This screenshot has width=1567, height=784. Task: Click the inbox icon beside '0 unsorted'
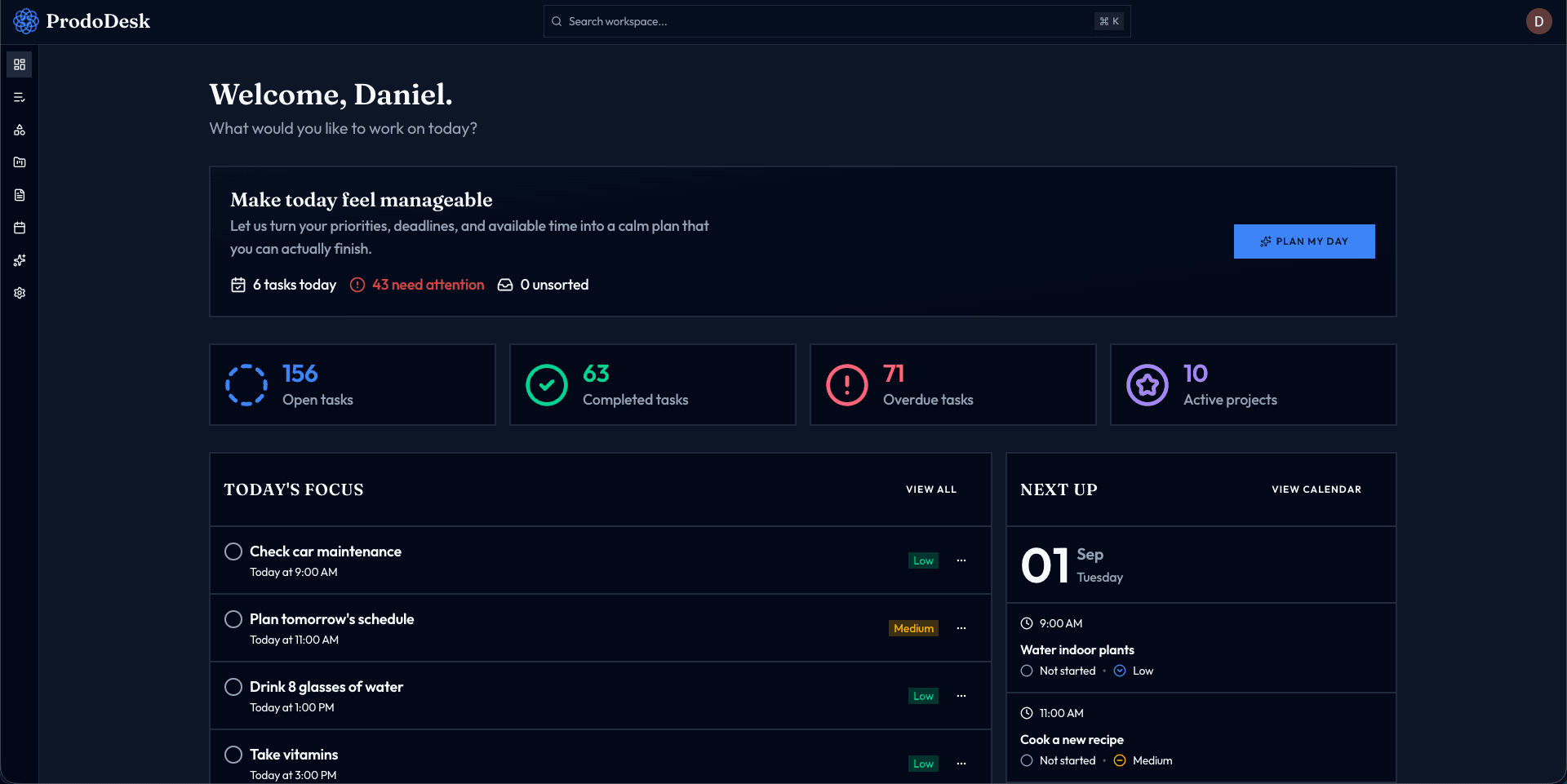(x=505, y=285)
